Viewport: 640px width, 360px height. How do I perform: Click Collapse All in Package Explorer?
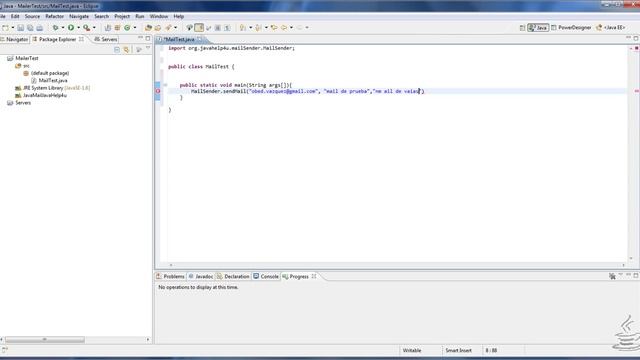pos(117,49)
